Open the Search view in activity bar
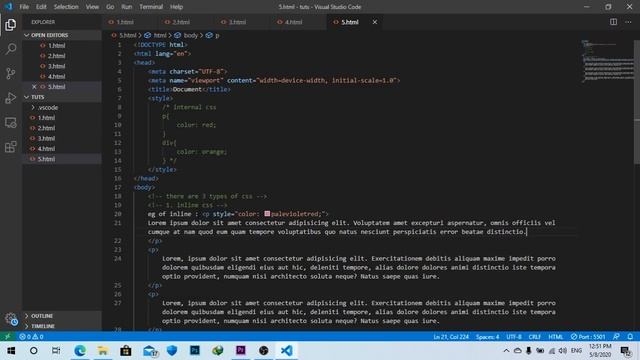The image size is (640, 360). [x=11, y=49]
